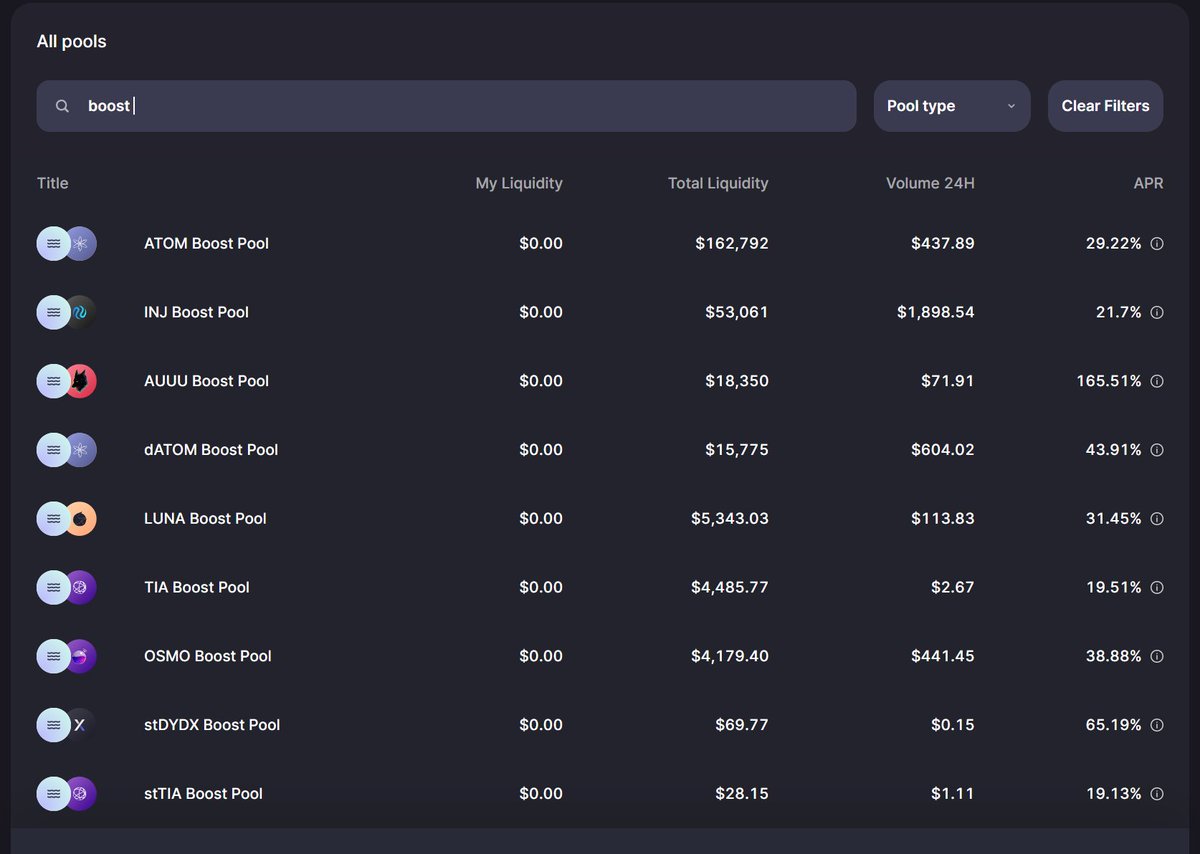1200x854 pixels.
Task: Show APR info for ATOM Boost Pool
Action: [x=1157, y=243]
